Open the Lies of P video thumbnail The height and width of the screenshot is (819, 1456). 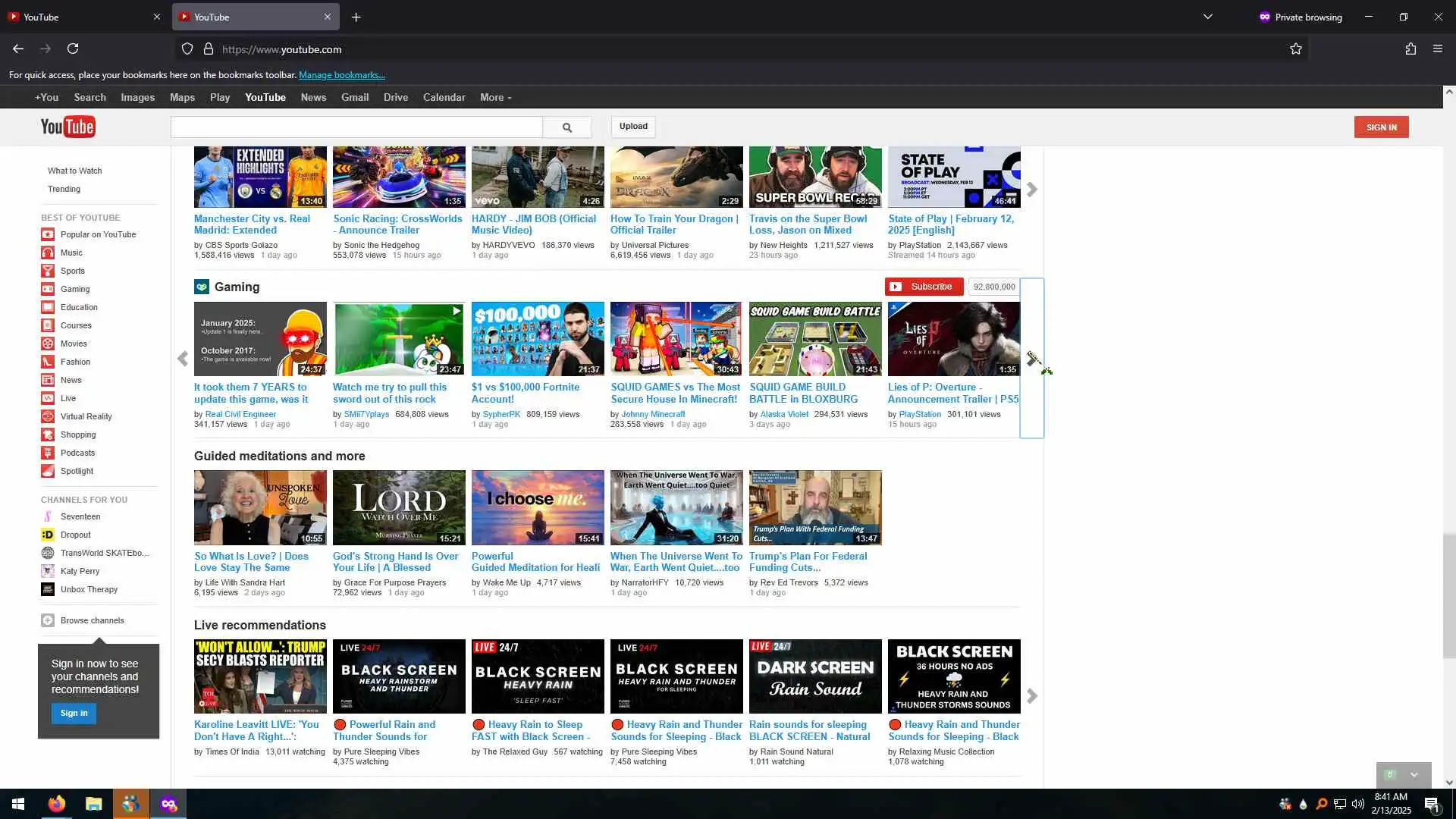(953, 339)
